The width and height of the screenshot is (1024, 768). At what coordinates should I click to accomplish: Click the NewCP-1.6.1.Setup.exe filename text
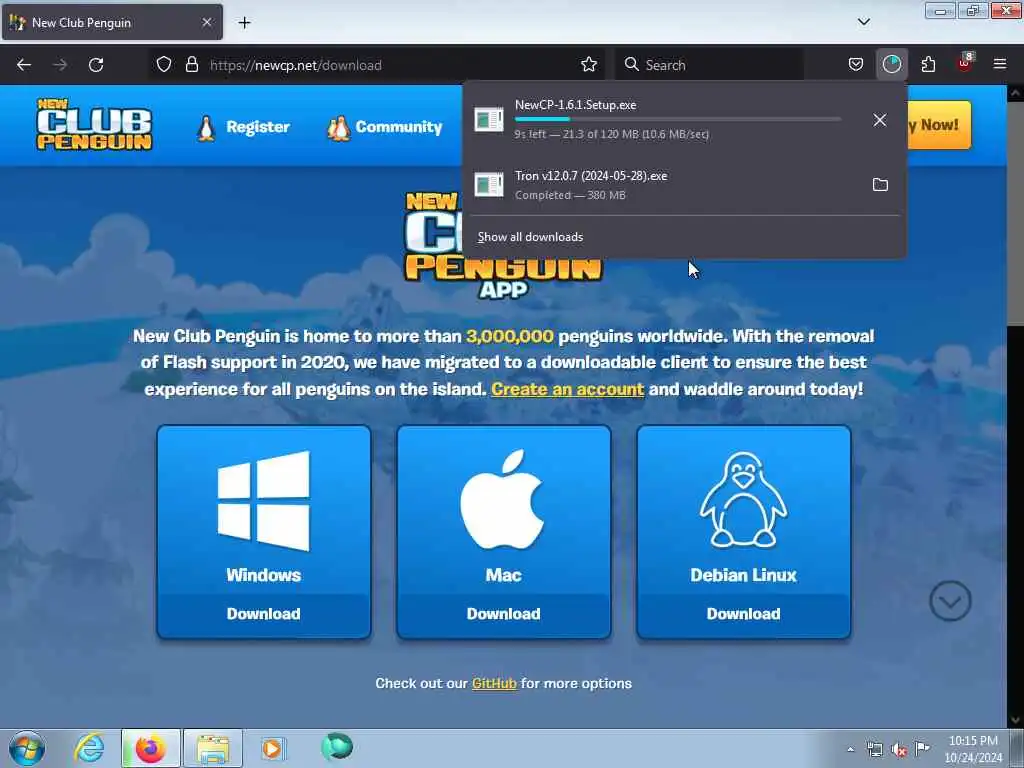(x=575, y=105)
